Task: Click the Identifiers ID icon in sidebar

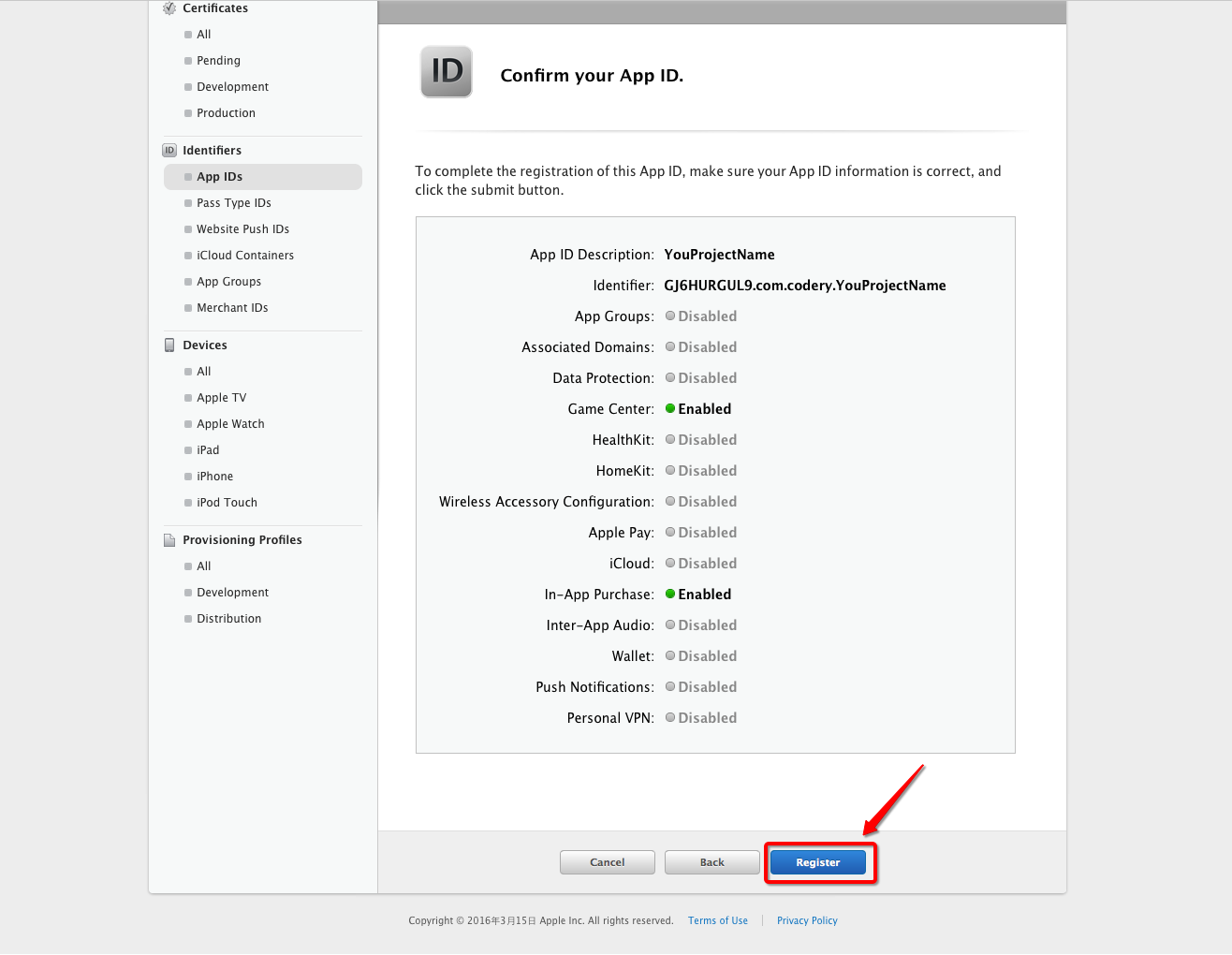Action: [x=169, y=150]
